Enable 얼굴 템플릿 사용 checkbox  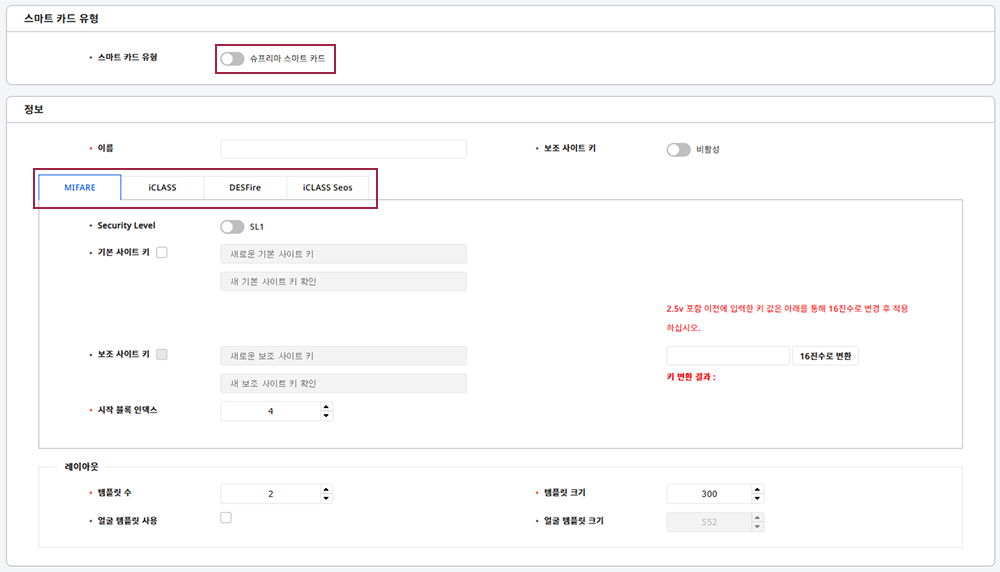coord(226,518)
